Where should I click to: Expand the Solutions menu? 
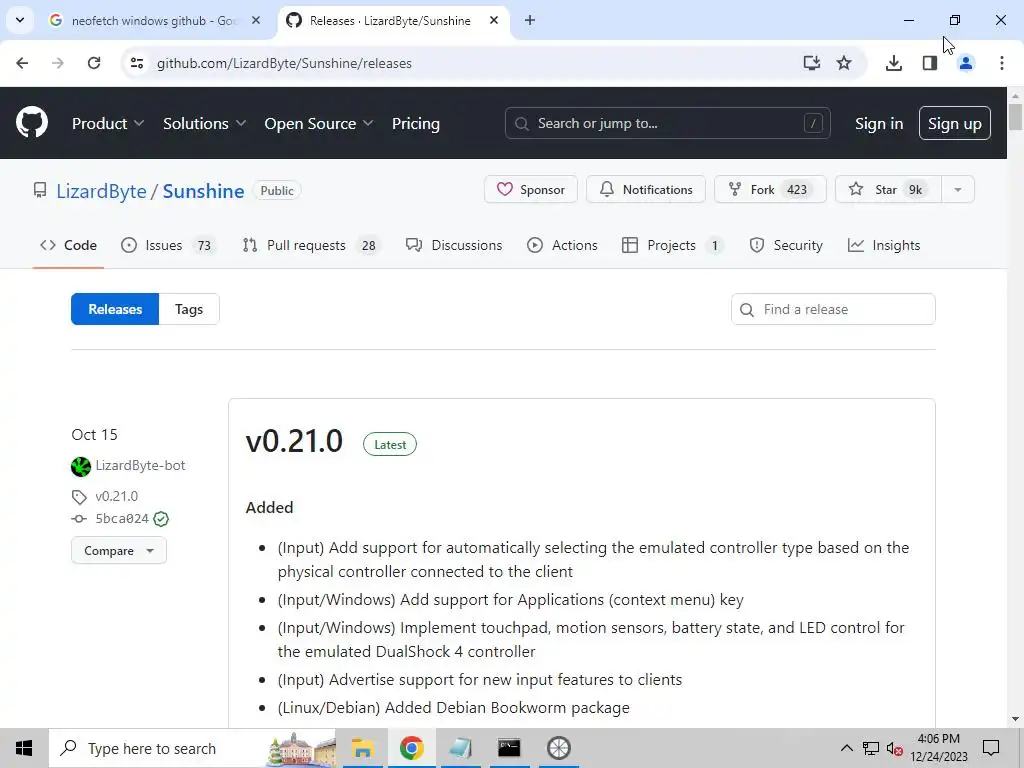pos(204,123)
